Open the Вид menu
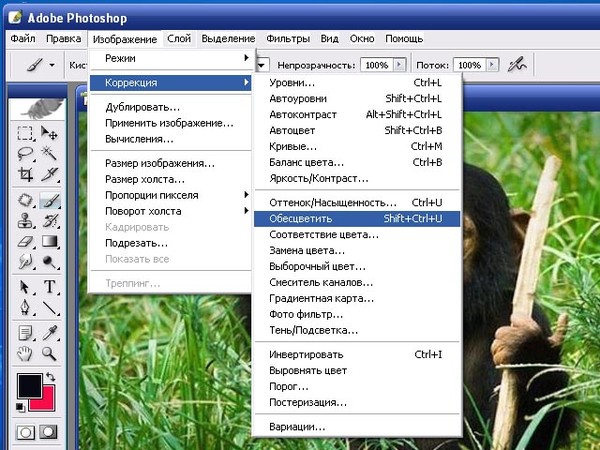Viewport: 600px width, 450px height. click(x=329, y=39)
